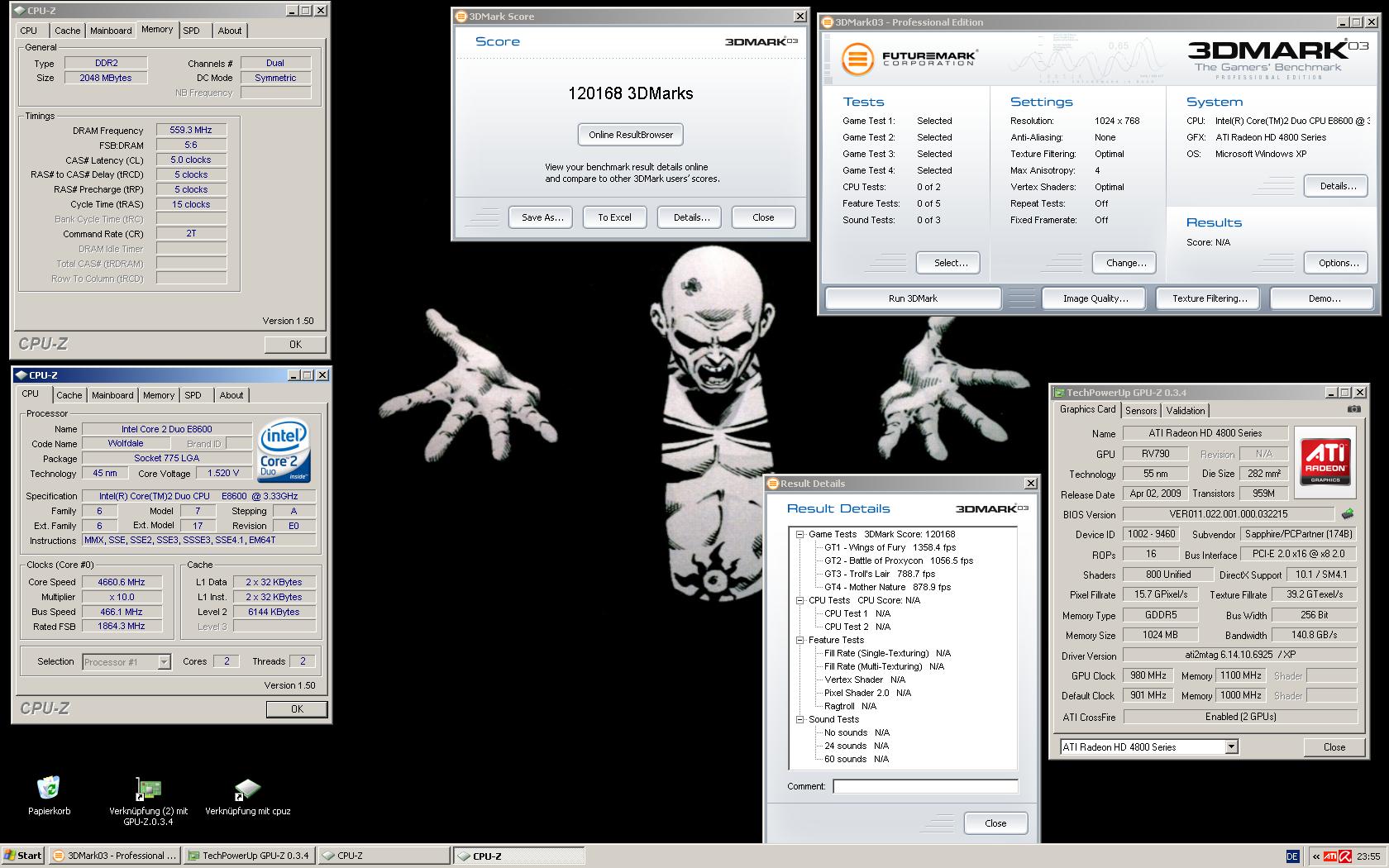Select GT3 - Troll's Lair result
The height and width of the screenshot is (868, 1389).
(x=880, y=575)
